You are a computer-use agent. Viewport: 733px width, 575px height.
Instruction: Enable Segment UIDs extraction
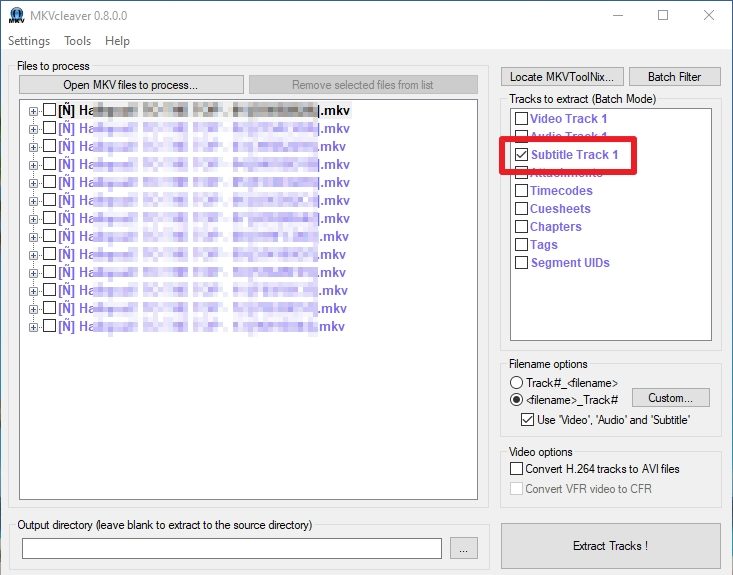click(521, 262)
